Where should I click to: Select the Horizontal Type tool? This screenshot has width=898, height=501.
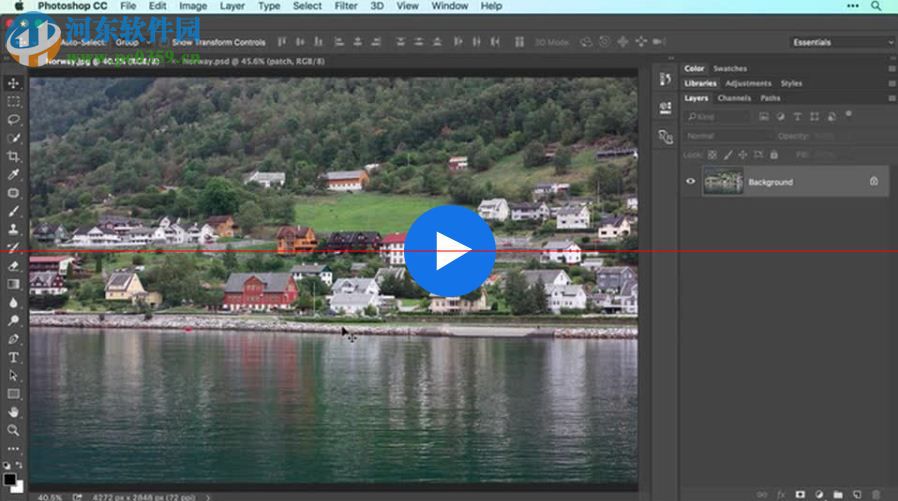(x=13, y=357)
